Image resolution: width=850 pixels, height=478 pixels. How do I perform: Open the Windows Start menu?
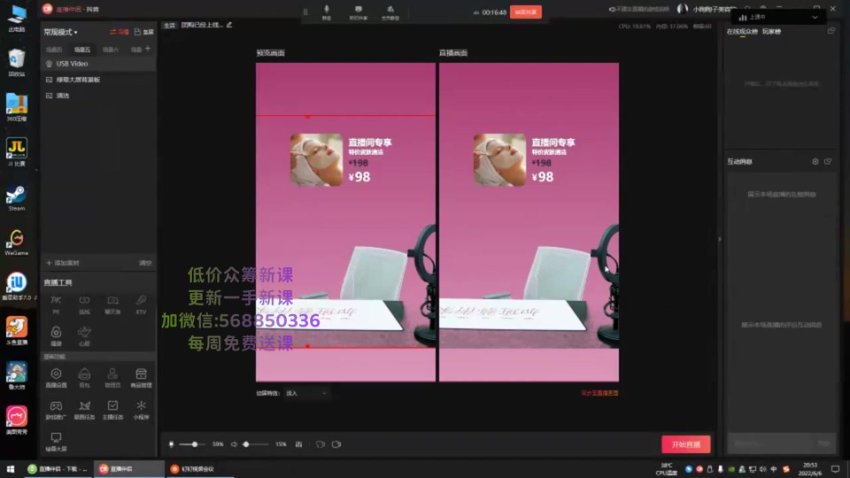(10, 469)
